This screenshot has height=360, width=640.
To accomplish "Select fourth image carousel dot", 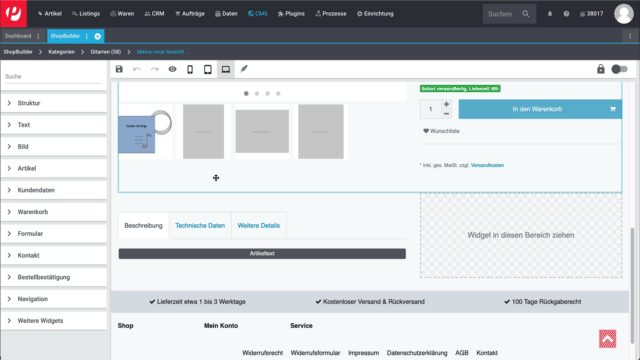I will pos(278,93).
